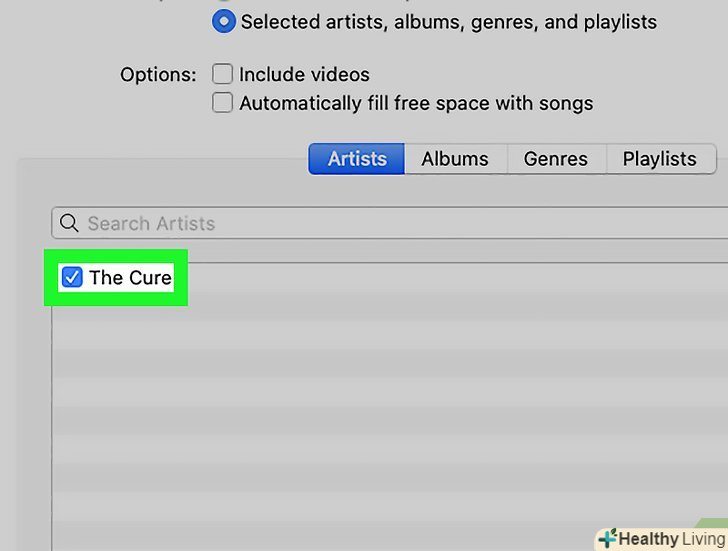Click the blank area left of the Artists tab
Screen dimensions: 728x551
pos(160,160)
